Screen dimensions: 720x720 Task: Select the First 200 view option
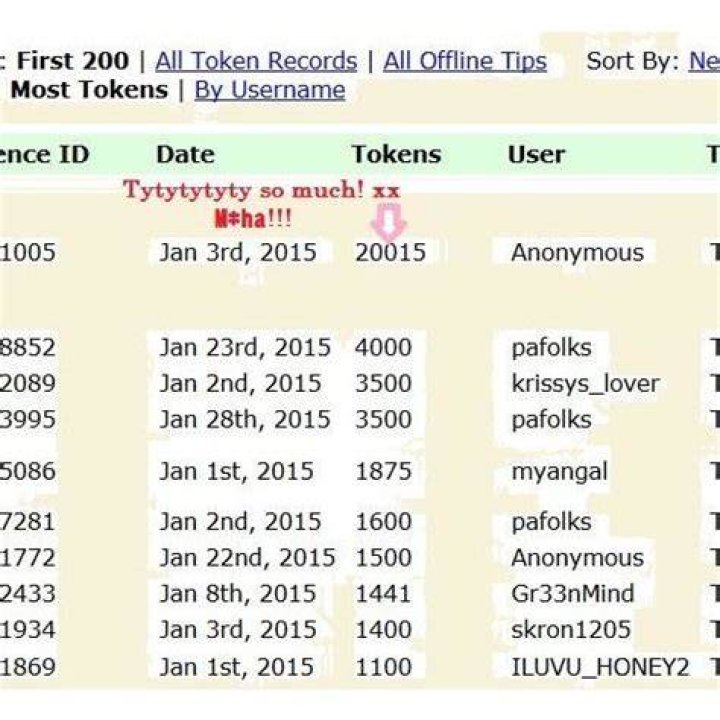(73, 61)
